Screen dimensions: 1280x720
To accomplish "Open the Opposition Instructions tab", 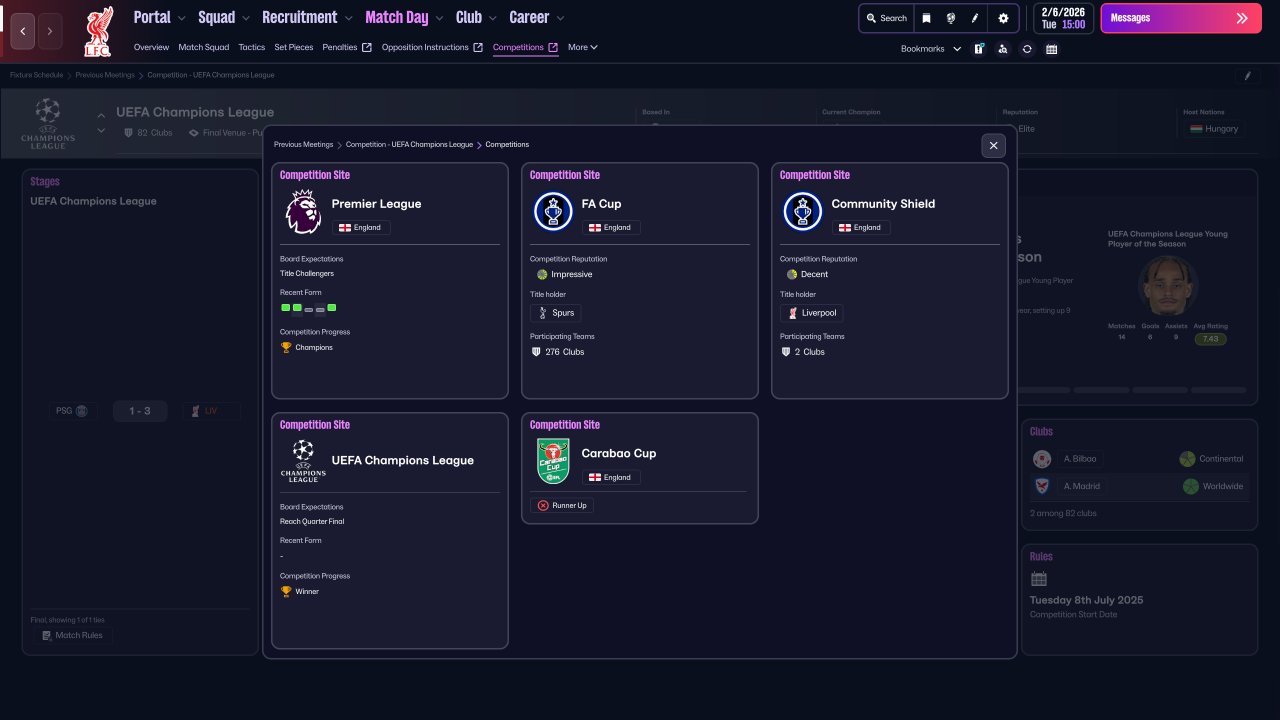I will click(432, 47).
